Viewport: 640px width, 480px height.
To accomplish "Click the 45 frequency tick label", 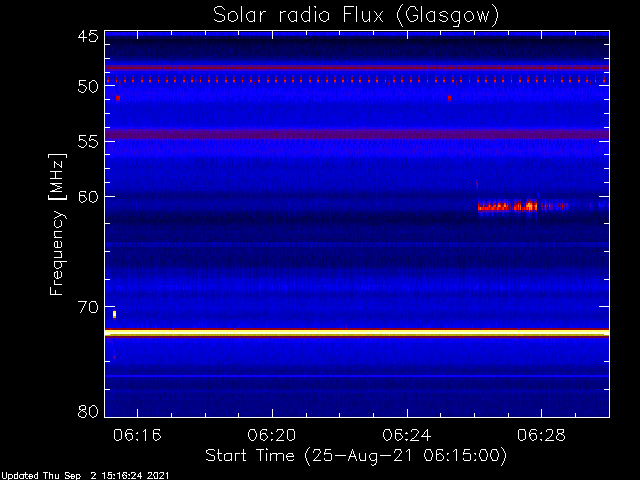I will 88,36.
